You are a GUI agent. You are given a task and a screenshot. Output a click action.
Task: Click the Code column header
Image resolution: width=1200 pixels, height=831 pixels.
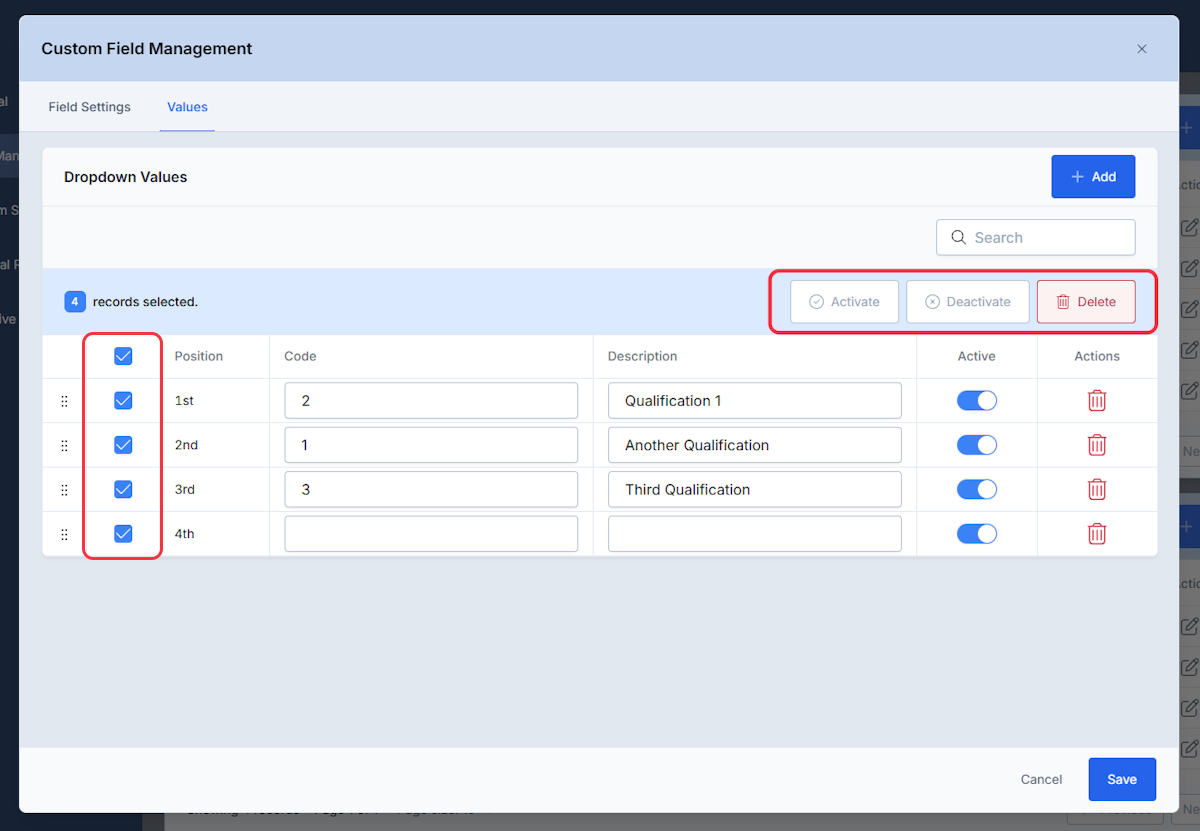(300, 356)
